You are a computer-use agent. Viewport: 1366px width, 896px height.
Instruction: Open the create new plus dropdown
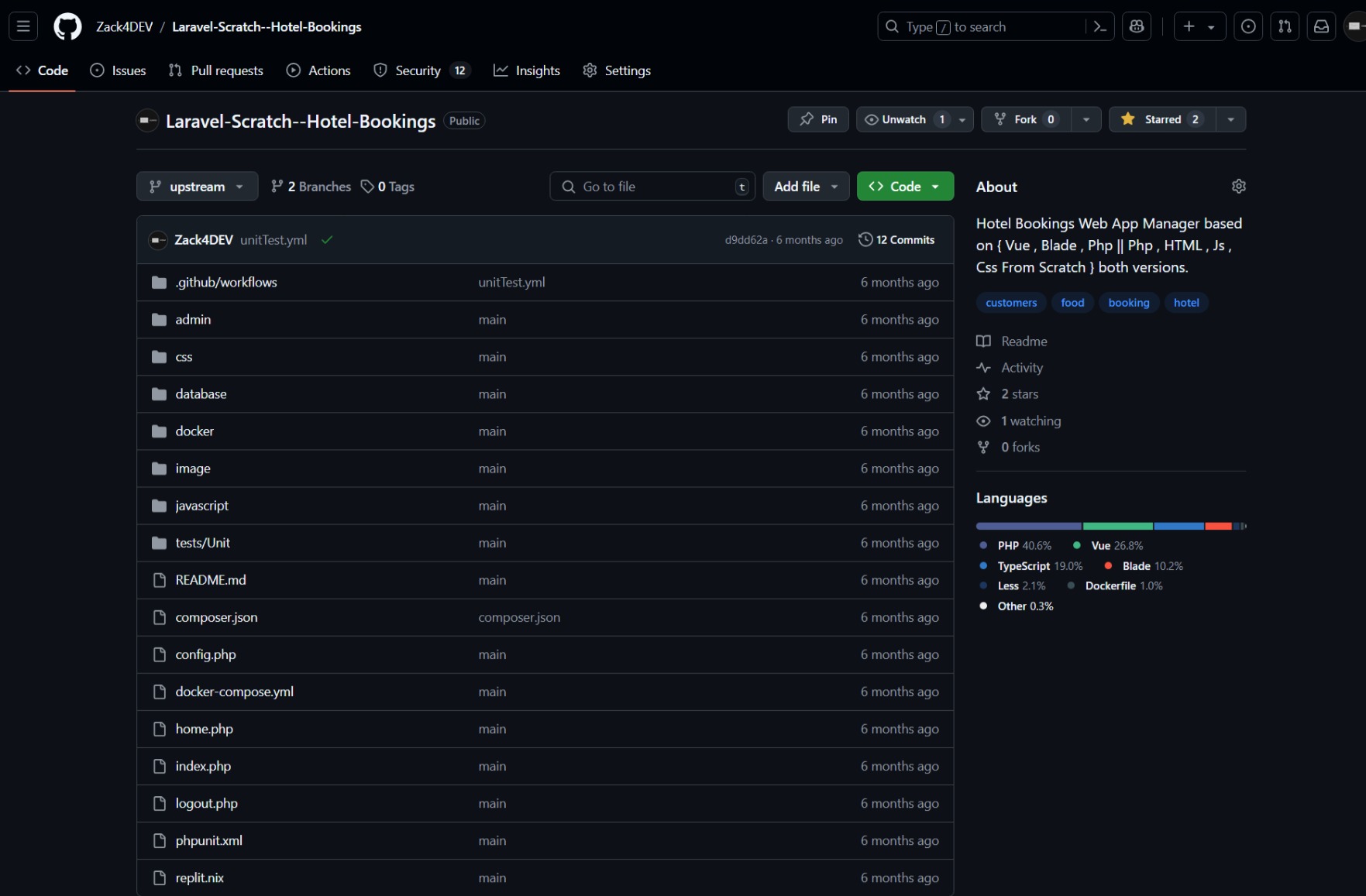pyautogui.click(x=1199, y=26)
